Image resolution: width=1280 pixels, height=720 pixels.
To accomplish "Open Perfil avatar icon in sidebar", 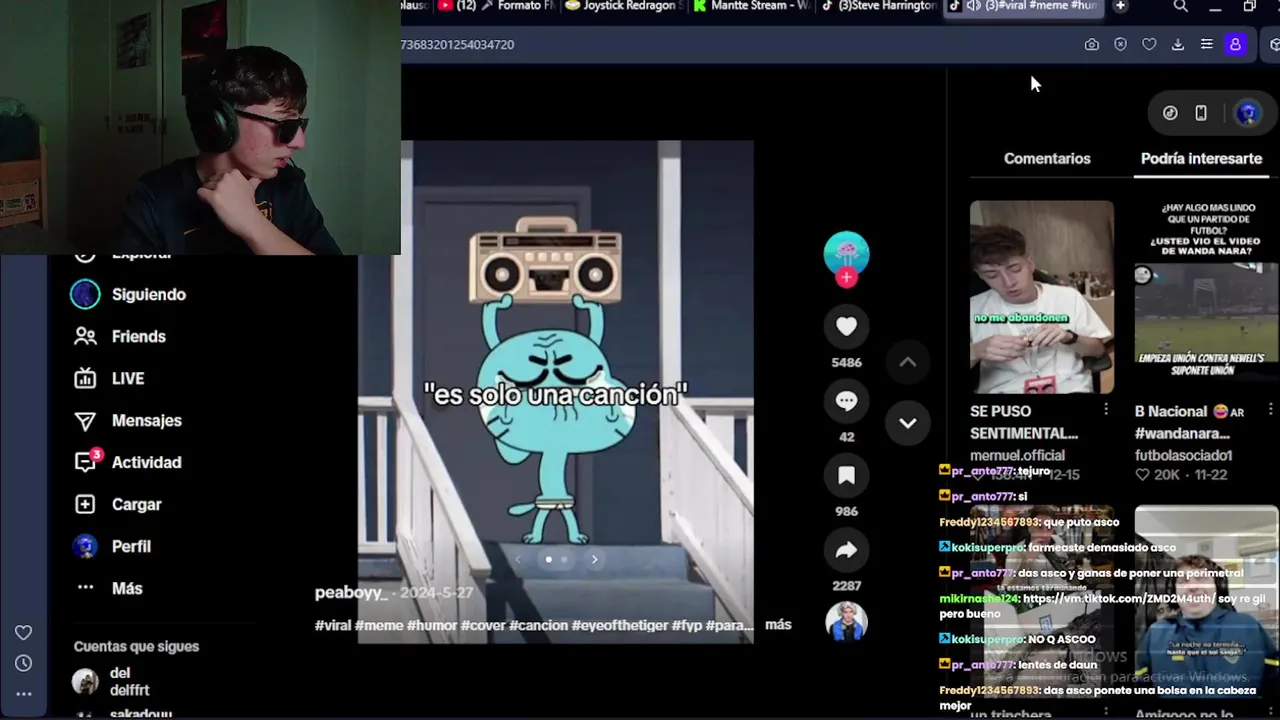I will [85, 546].
